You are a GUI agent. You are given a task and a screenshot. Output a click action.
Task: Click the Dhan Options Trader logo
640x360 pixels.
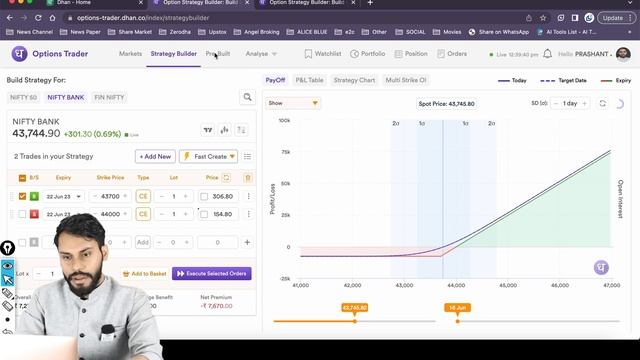coord(19,54)
